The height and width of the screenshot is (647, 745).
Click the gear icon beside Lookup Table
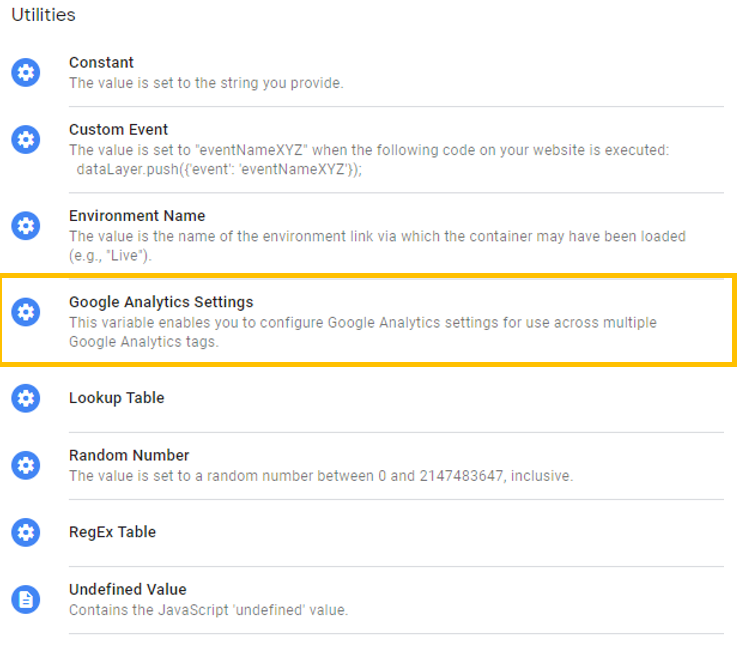click(26, 398)
